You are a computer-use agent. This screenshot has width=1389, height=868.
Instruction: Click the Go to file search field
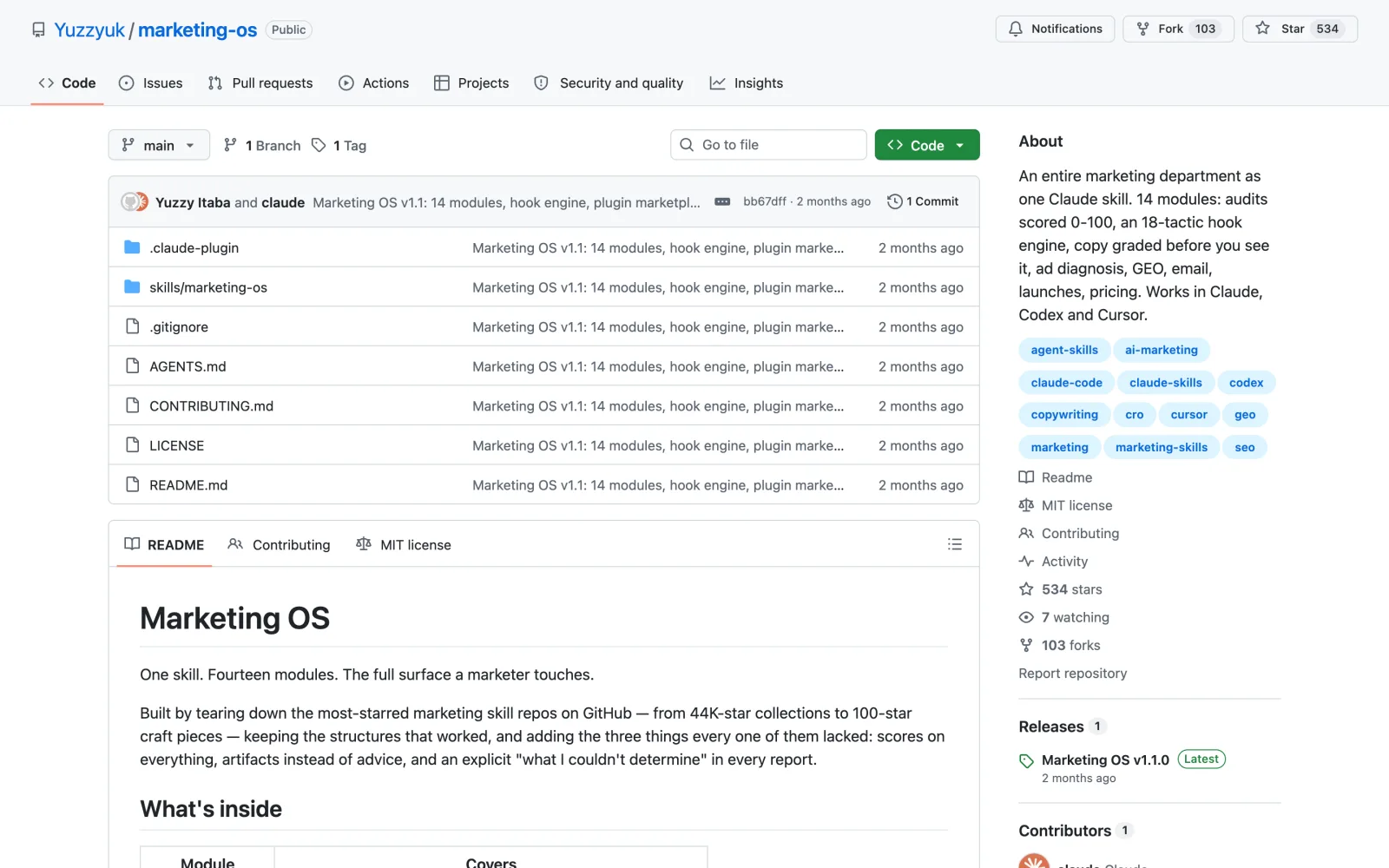click(768, 145)
